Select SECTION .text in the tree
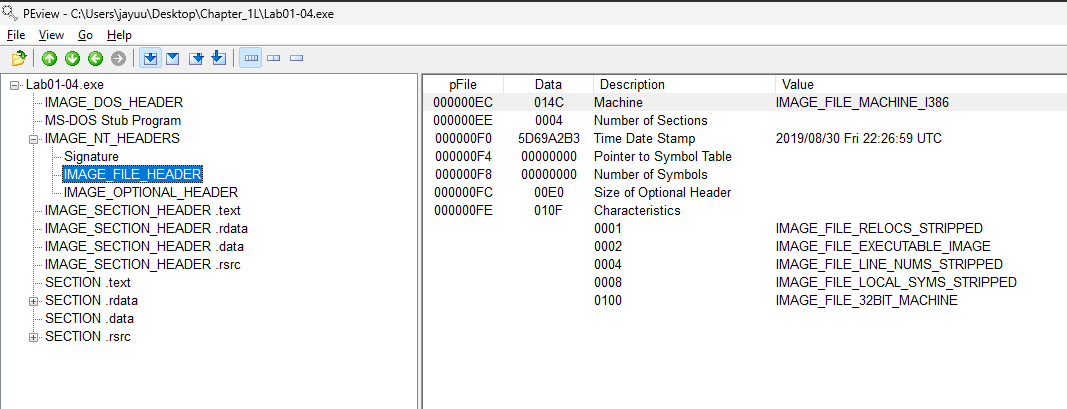This screenshot has width=1067, height=409. (x=88, y=282)
